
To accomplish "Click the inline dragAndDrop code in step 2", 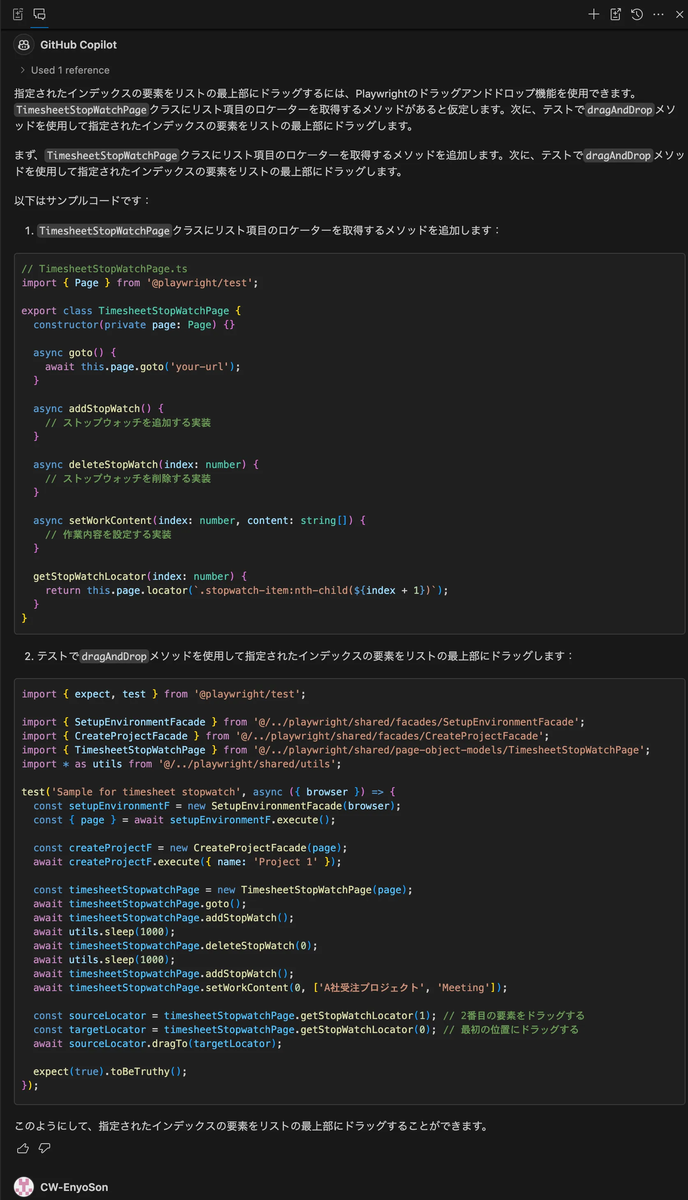I will click(114, 656).
